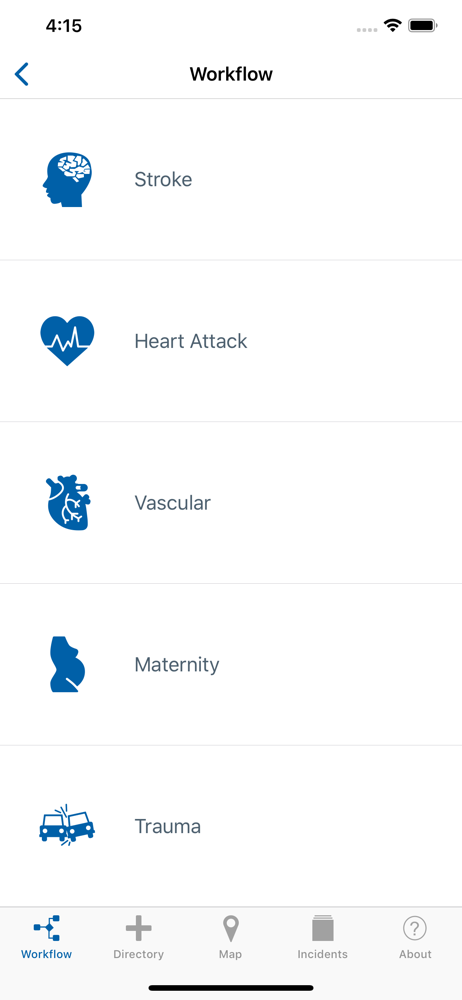Tap the pregnant silhouette Maternity icon

pos(68,664)
